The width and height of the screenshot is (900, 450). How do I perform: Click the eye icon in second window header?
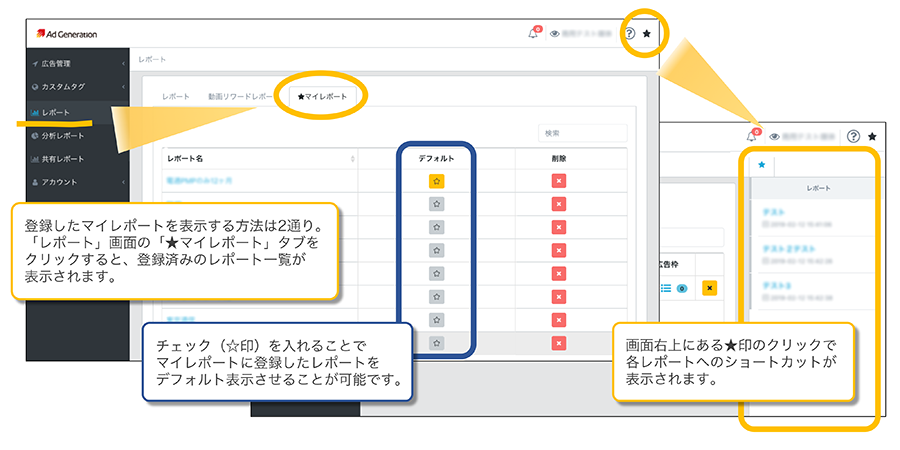[x=774, y=137]
